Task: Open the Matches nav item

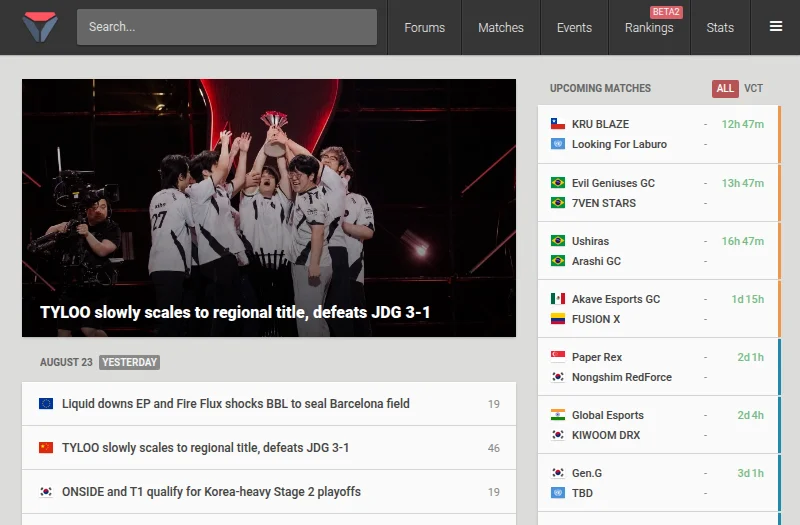Action: click(x=501, y=28)
